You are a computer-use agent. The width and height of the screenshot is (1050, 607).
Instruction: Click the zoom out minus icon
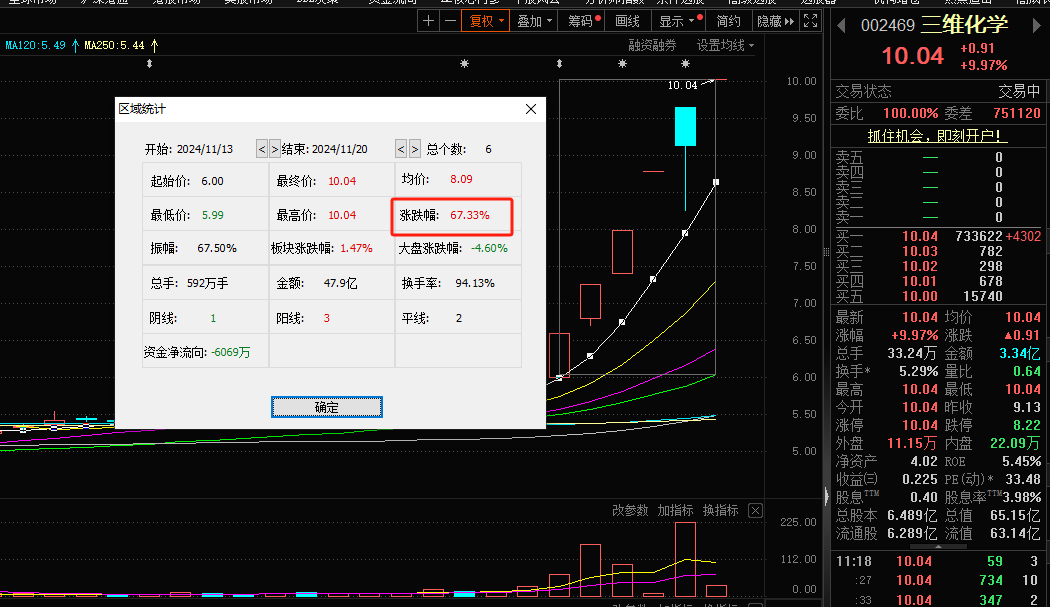[x=450, y=21]
